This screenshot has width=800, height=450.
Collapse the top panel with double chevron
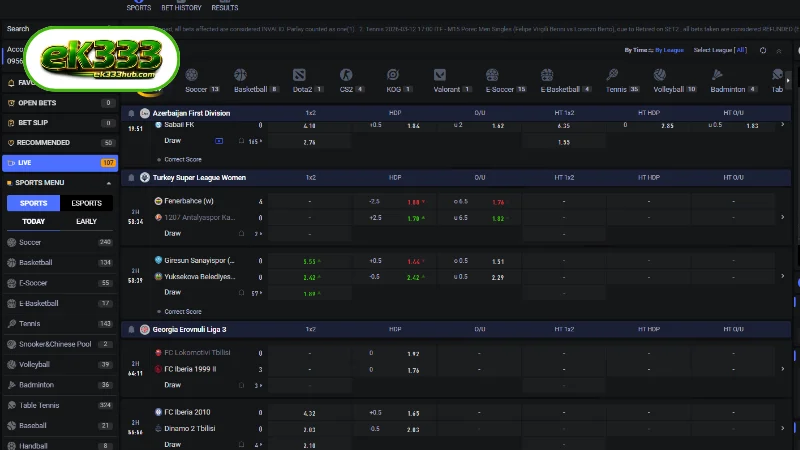(779, 51)
